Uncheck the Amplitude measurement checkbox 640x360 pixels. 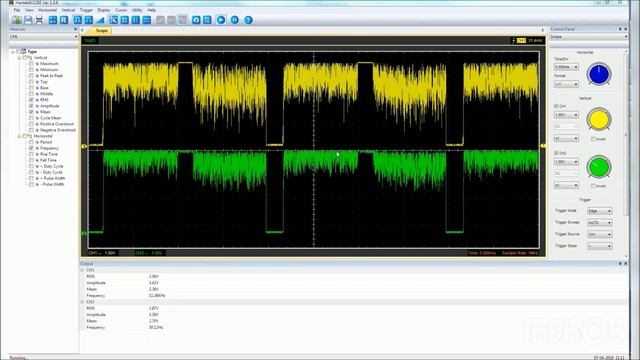[x=31, y=106]
